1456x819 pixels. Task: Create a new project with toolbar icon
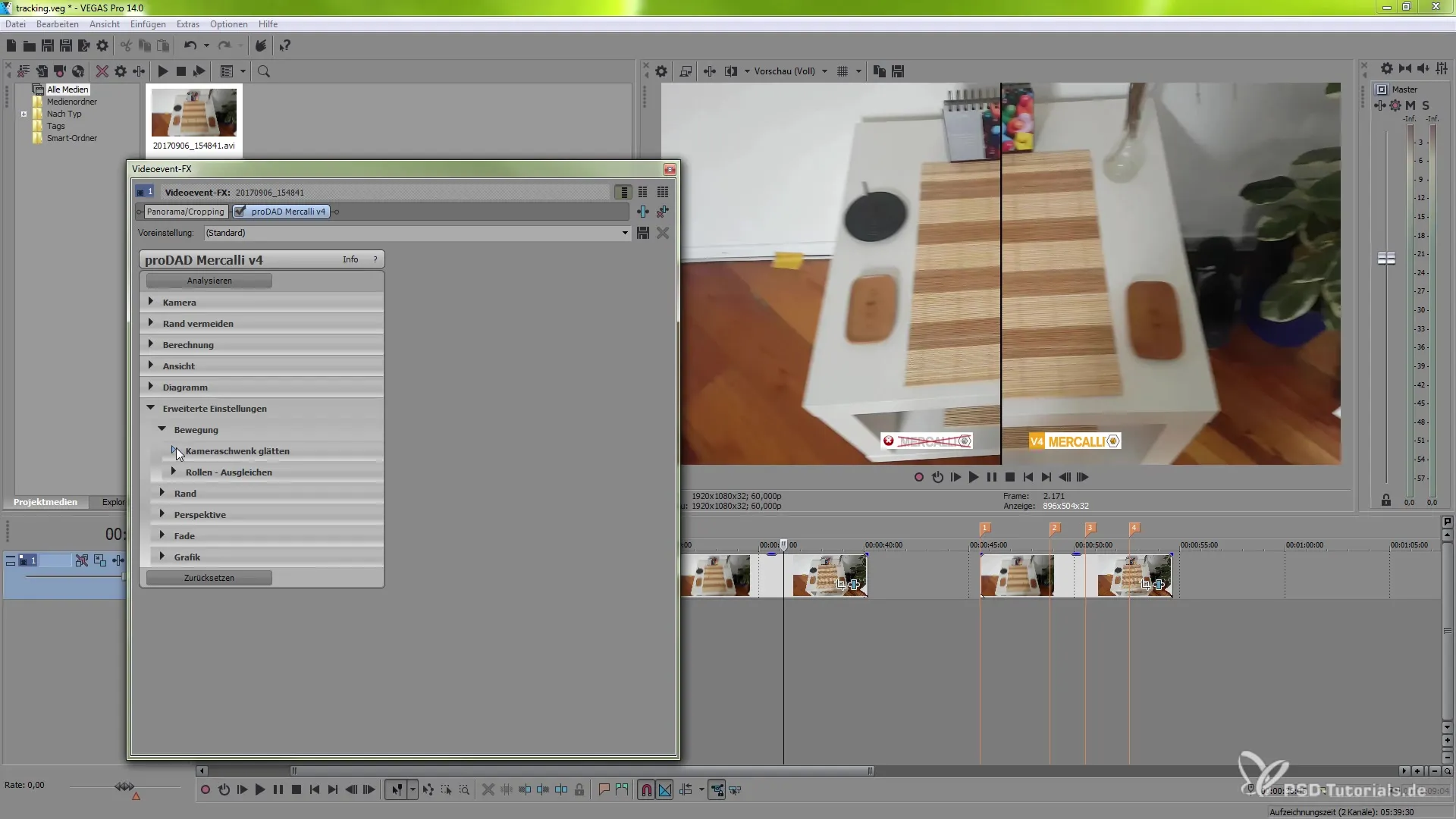click(x=11, y=46)
